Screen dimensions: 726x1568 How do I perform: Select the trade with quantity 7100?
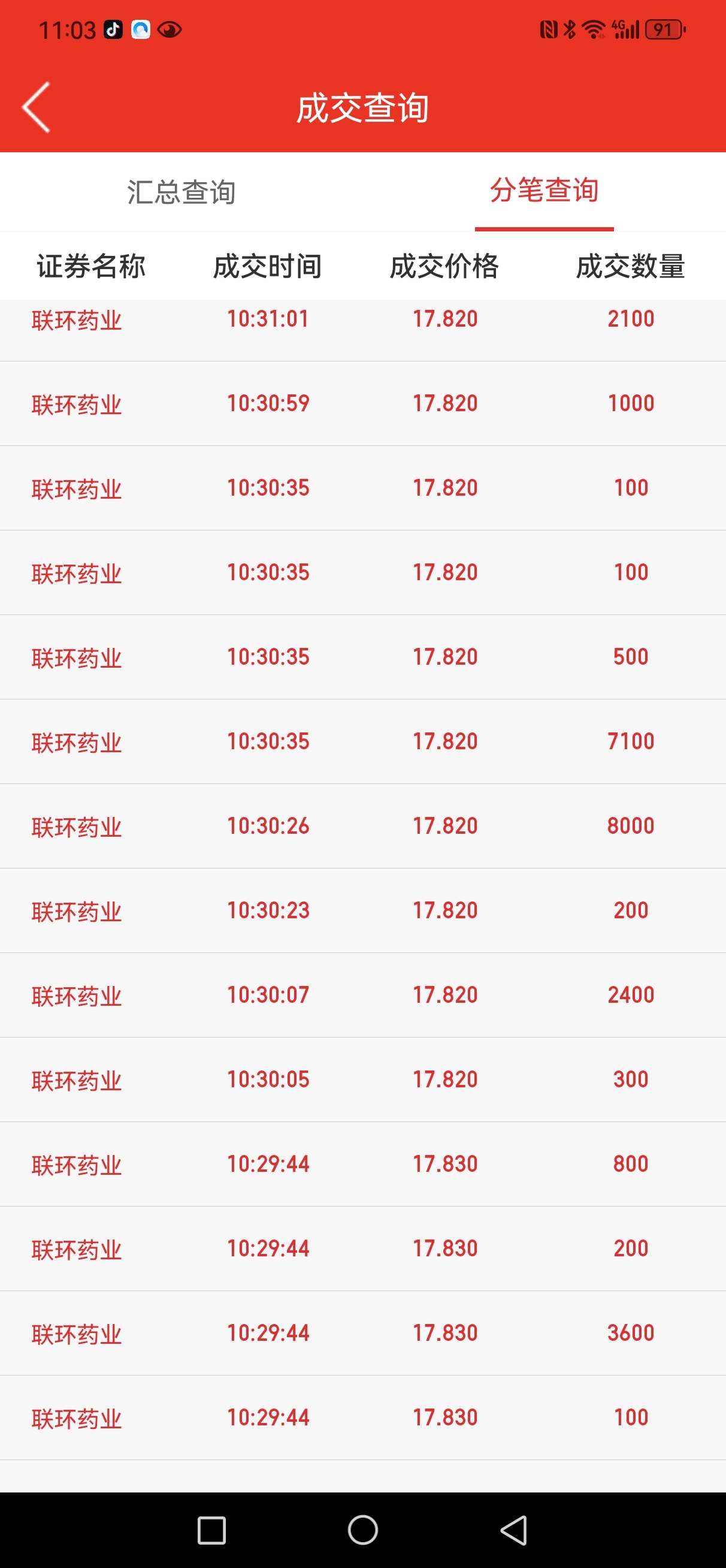[362, 741]
